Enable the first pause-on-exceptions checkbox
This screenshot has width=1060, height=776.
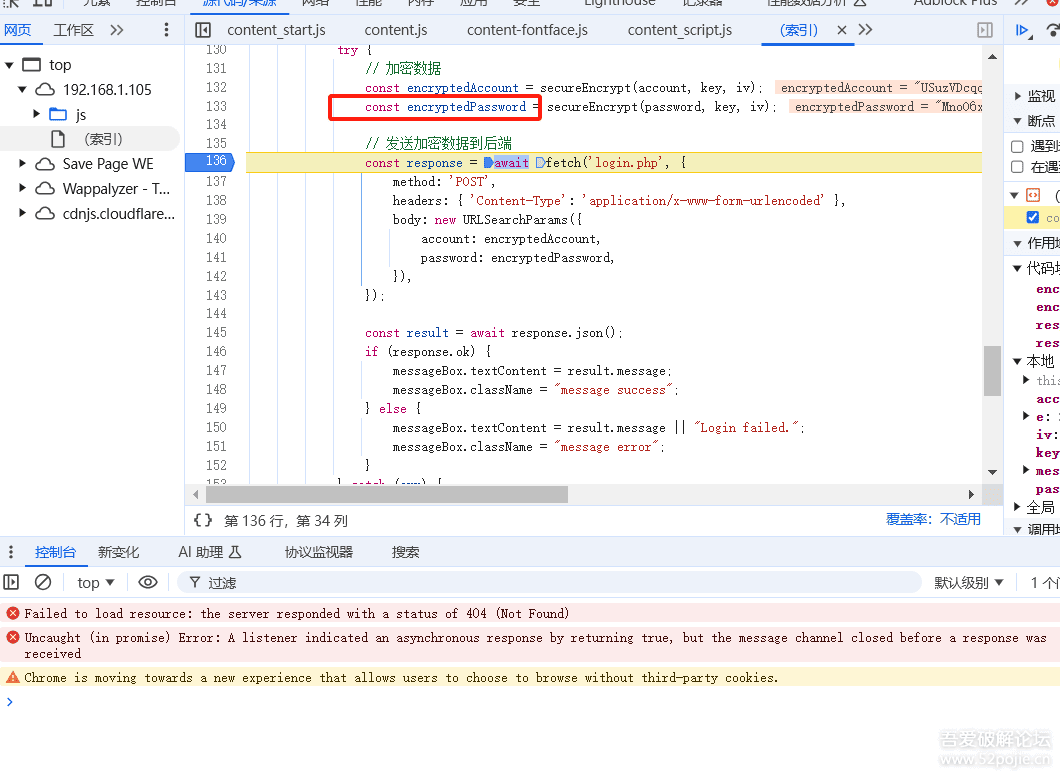(x=1017, y=146)
